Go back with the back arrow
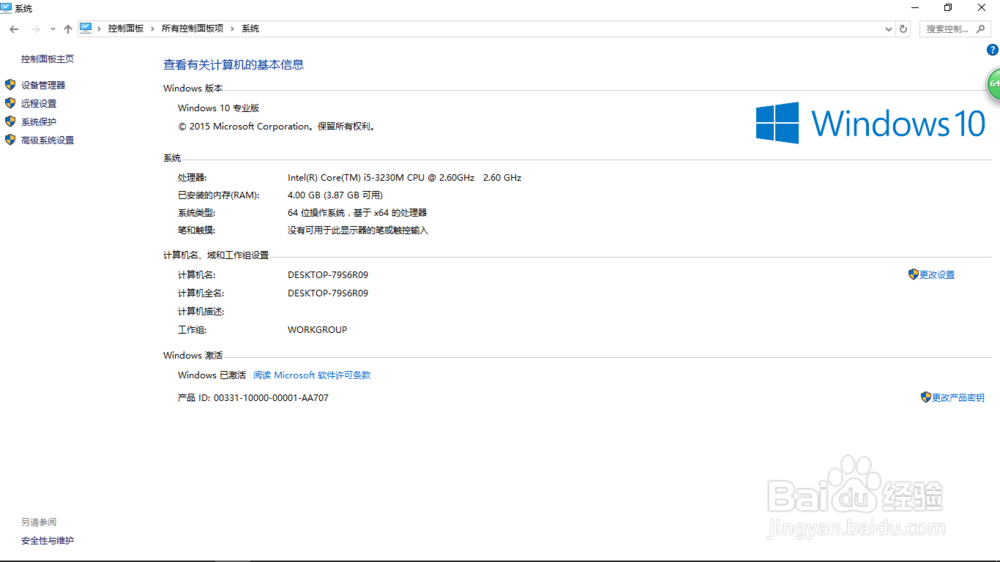Viewport: 1000px width, 562px height. pos(14,29)
